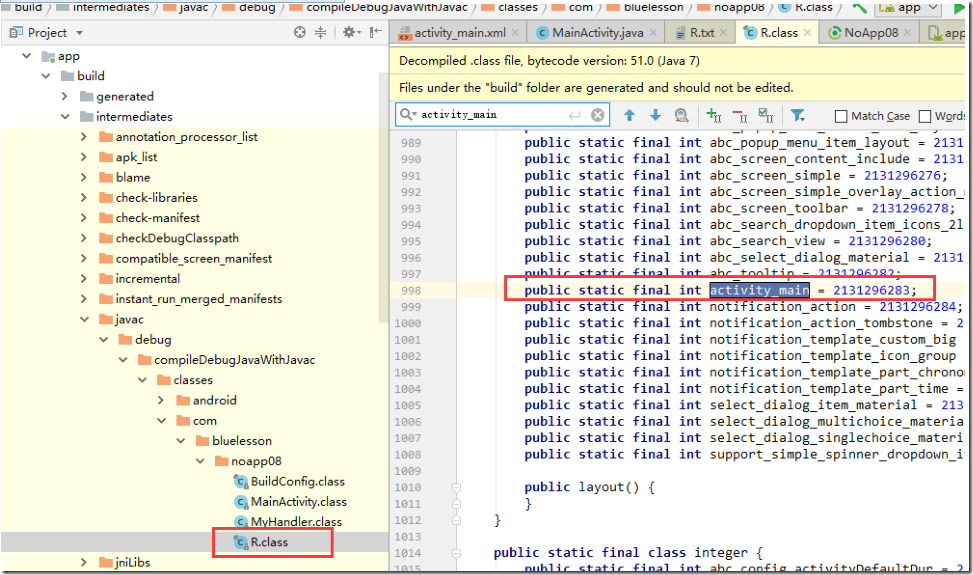Click Project panel vertical scrollbar

383,198
